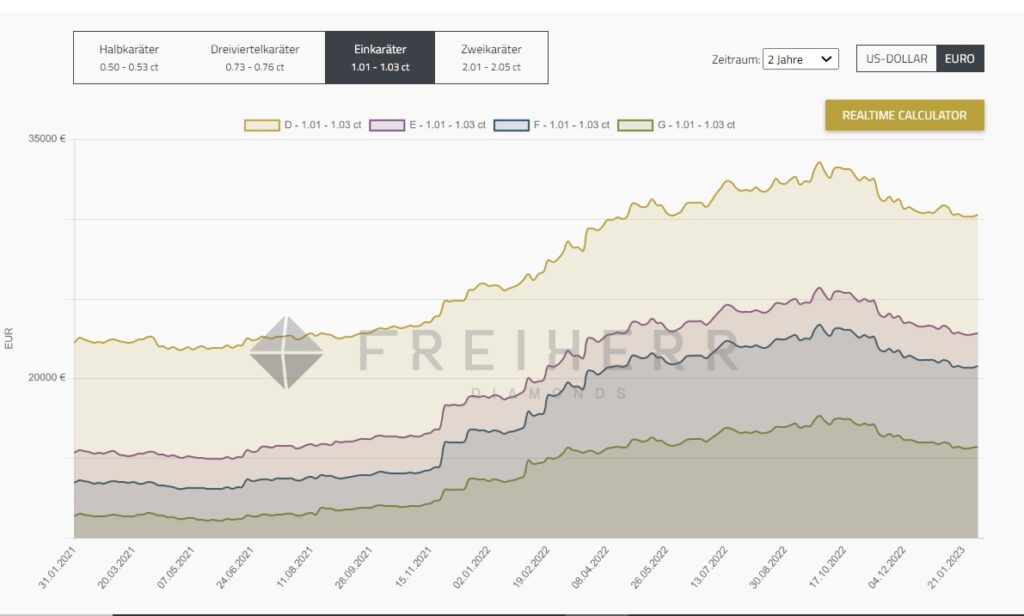The image size is (1024, 616).
Task: Open the Zeitraum dropdown
Action: click(x=800, y=59)
